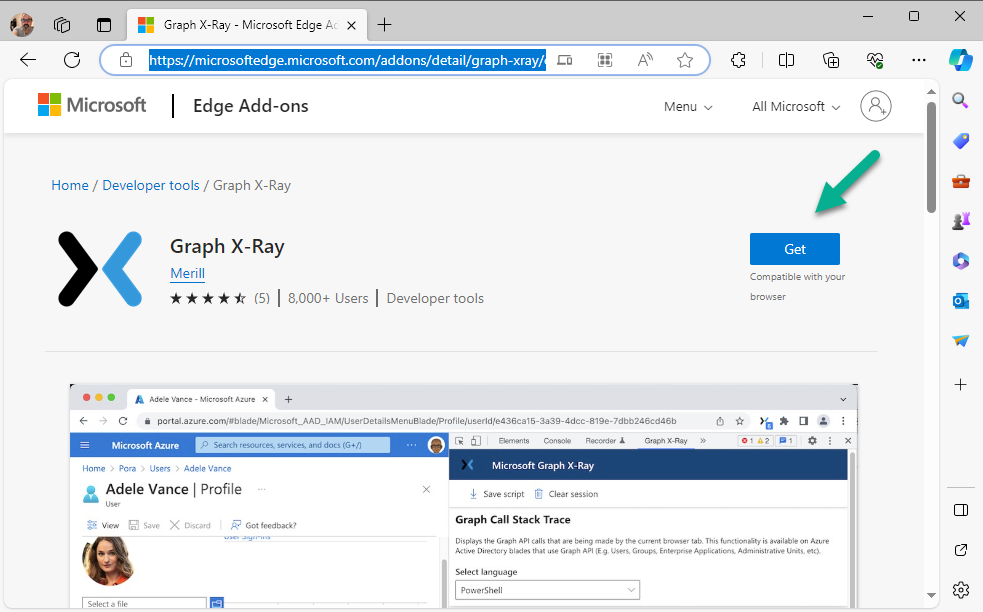Image resolution: width=983 pixels, height=612 pixels.
Task: Sign in with account icon
Action: tap(876, 106)
